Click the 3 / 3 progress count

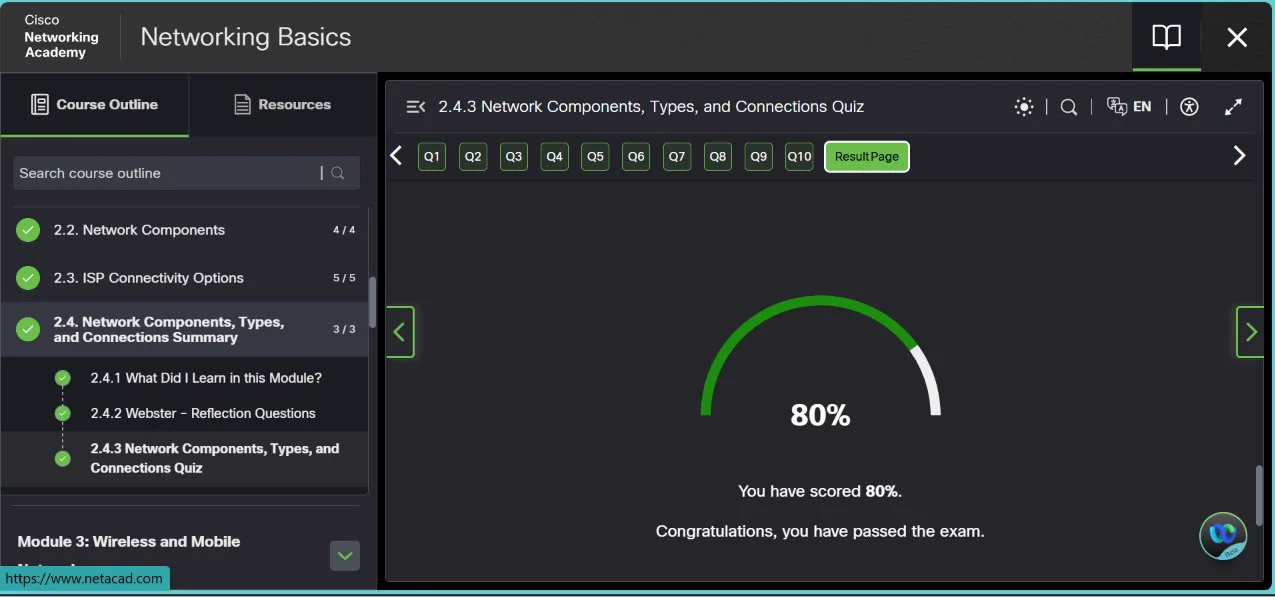pyautogui.click(x=344, y=329)
